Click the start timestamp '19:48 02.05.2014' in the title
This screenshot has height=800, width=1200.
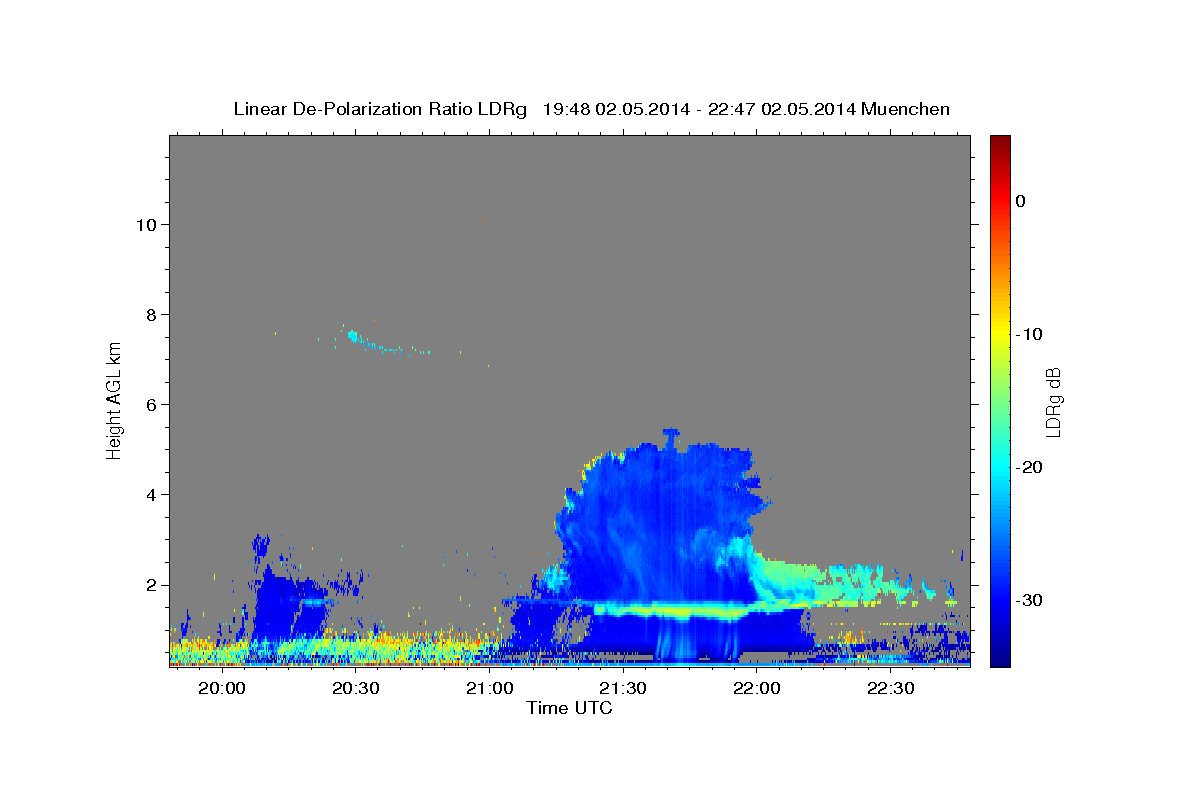click(615, 109)
